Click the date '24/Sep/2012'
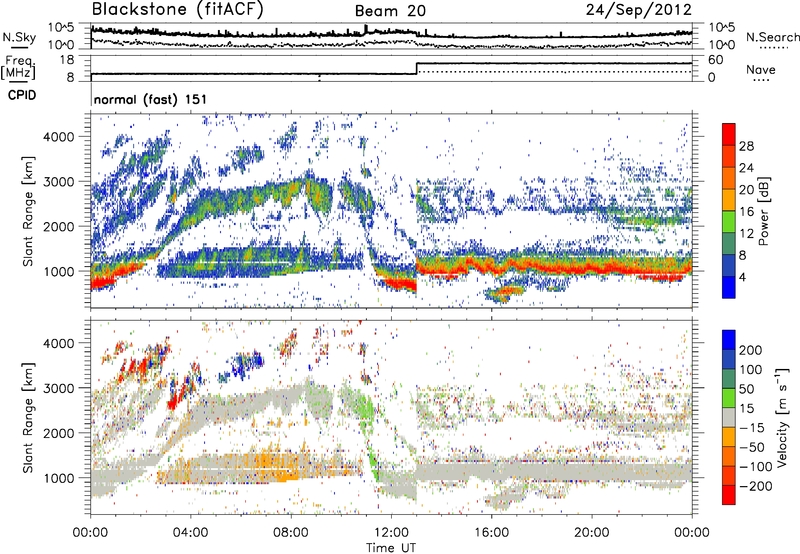 pyautogui.click(x=639, y=10)
